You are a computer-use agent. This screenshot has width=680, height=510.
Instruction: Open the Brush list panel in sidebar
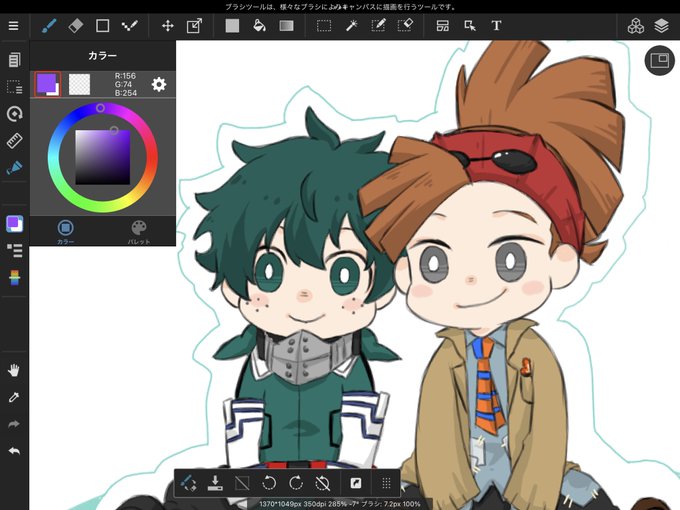(14, 250)
